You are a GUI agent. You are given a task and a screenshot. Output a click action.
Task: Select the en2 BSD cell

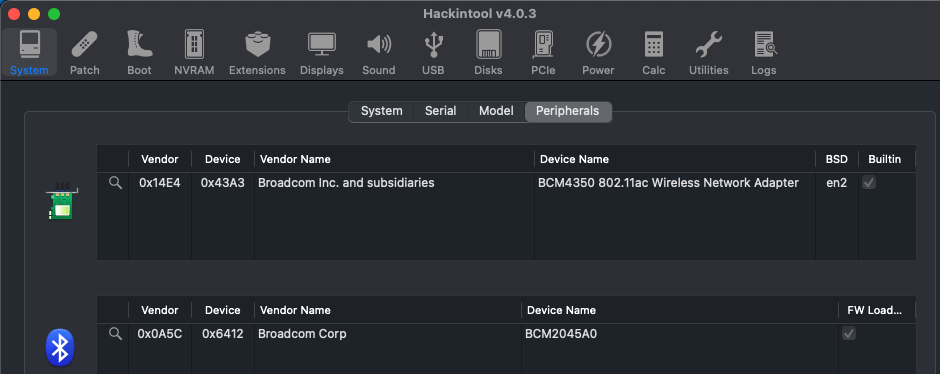(837, 183)
